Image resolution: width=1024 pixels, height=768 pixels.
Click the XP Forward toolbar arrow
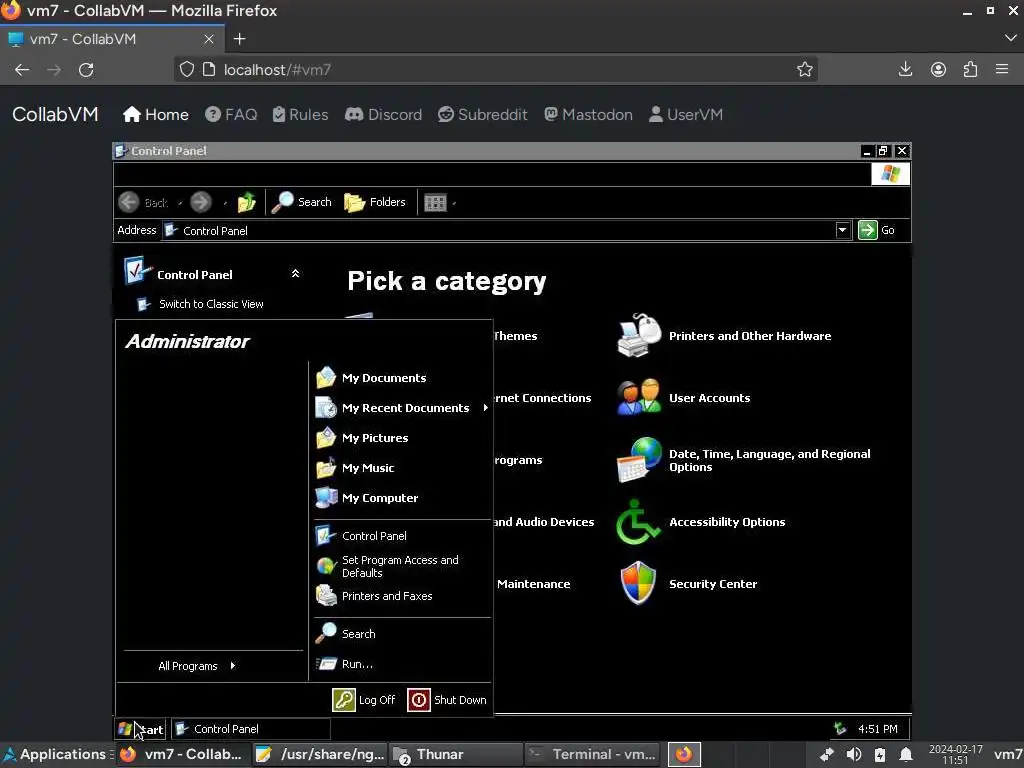201,202
